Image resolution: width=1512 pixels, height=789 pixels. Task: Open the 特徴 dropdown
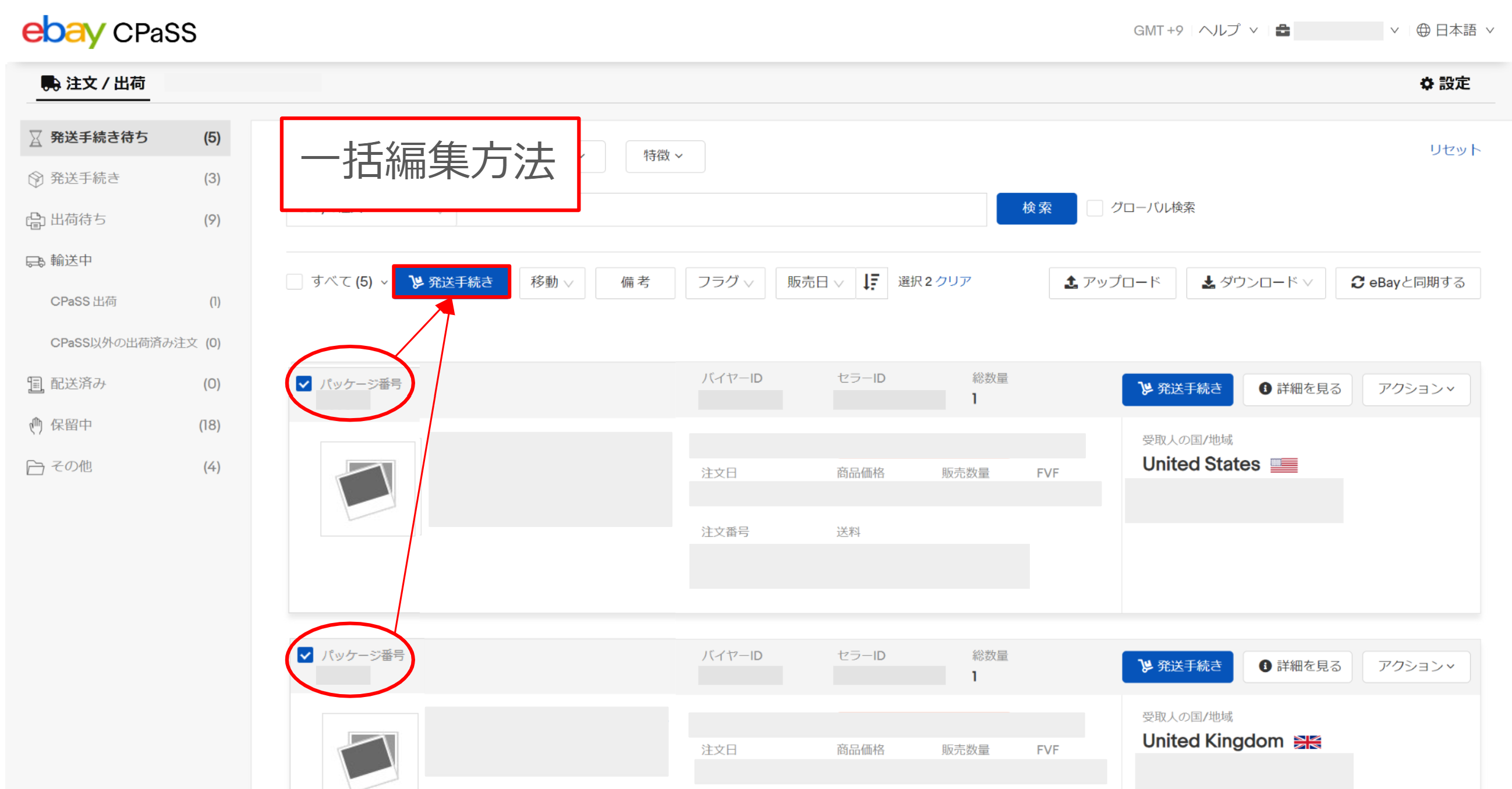(664, 156)
